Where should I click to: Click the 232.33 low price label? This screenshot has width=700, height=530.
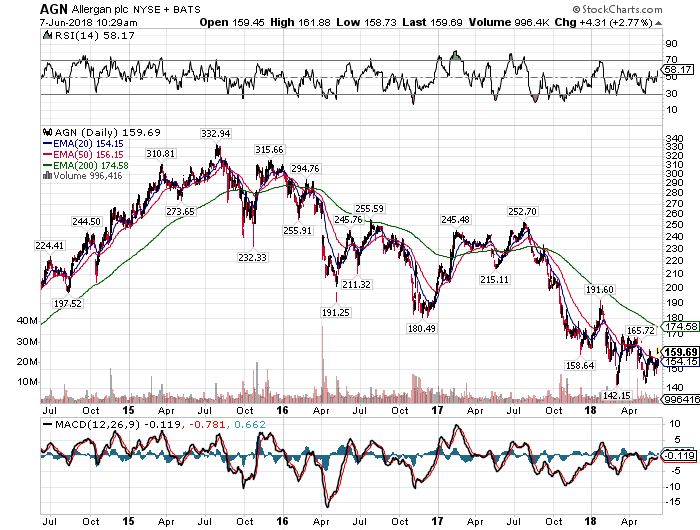tap(252, 257)
